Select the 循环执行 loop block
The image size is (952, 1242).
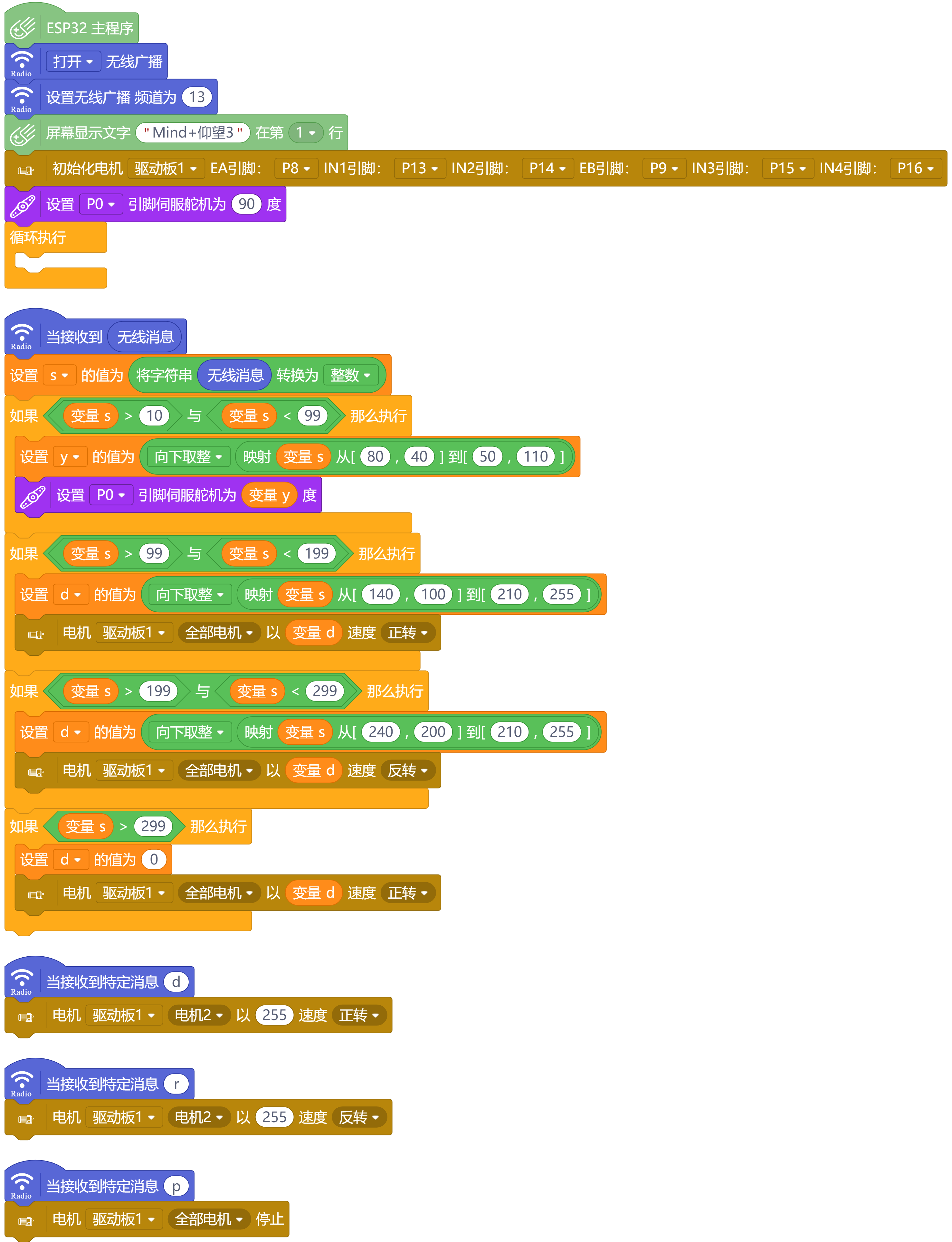55,255
